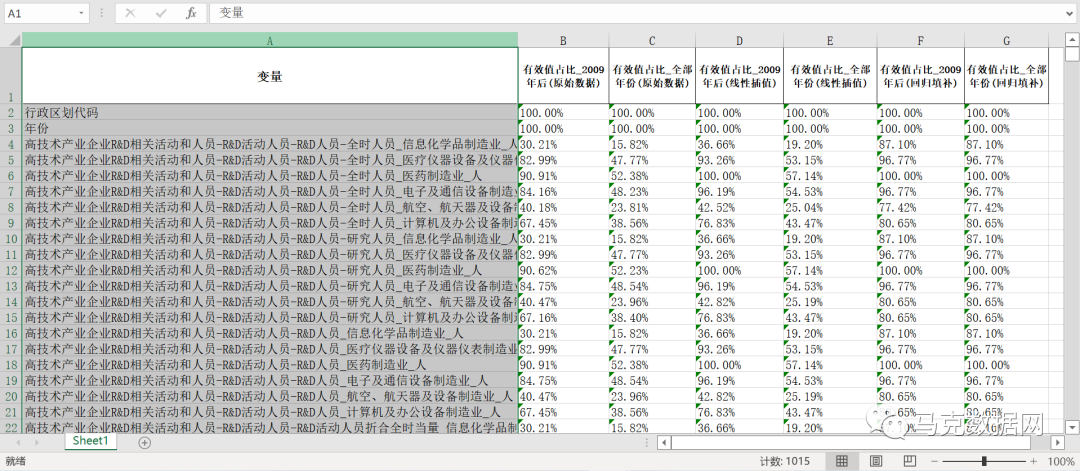Switch to Normal view icon

point(842,461)
